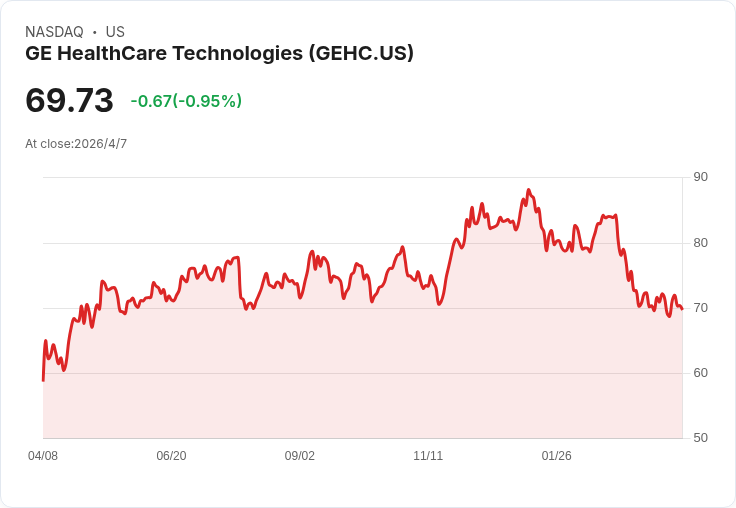The width and height of the screenshot is (736, 508).
Task: Click the leftmost starting point of the price line
Action: click(43, 380)
